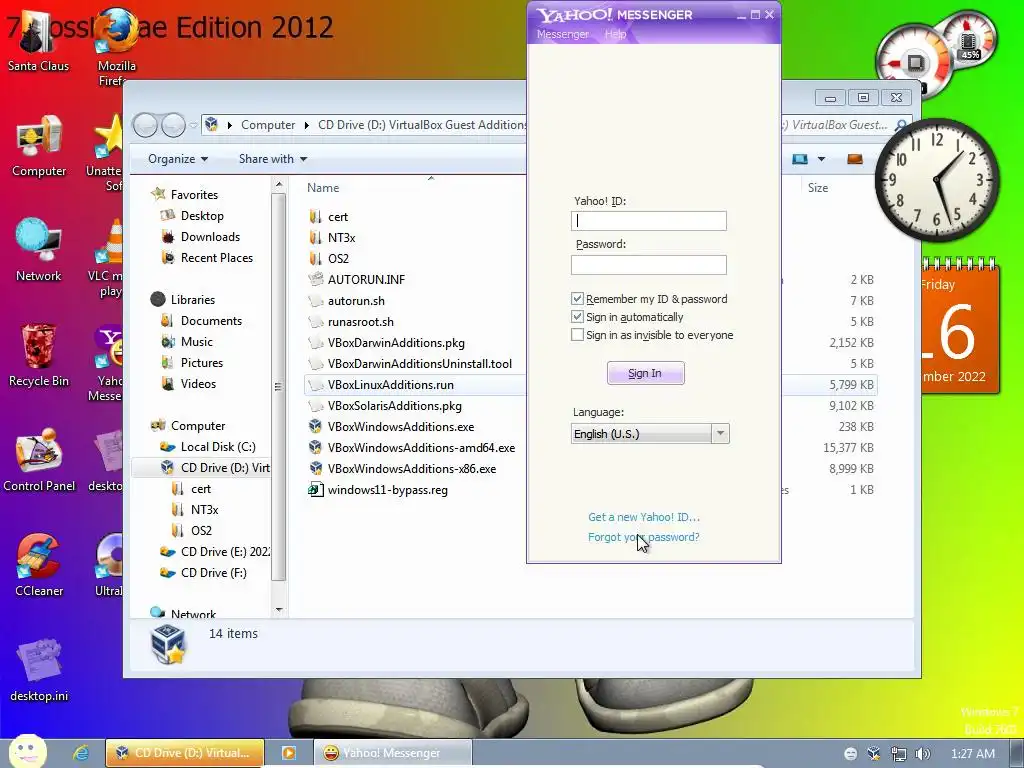Enable Sign in as invisible to everyone

(x=577, y=335)
